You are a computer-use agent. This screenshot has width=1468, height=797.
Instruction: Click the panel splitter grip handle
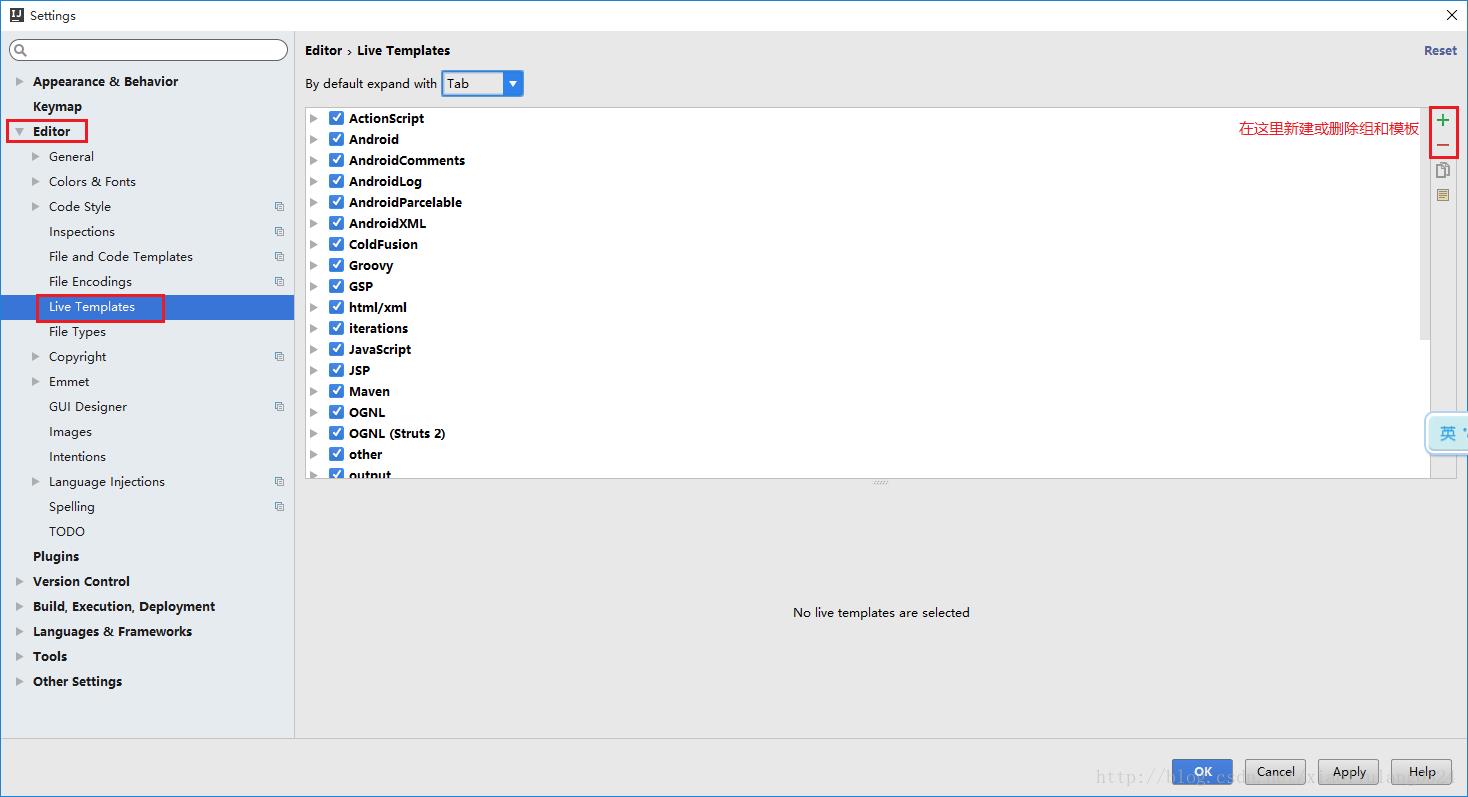[880, 483]
